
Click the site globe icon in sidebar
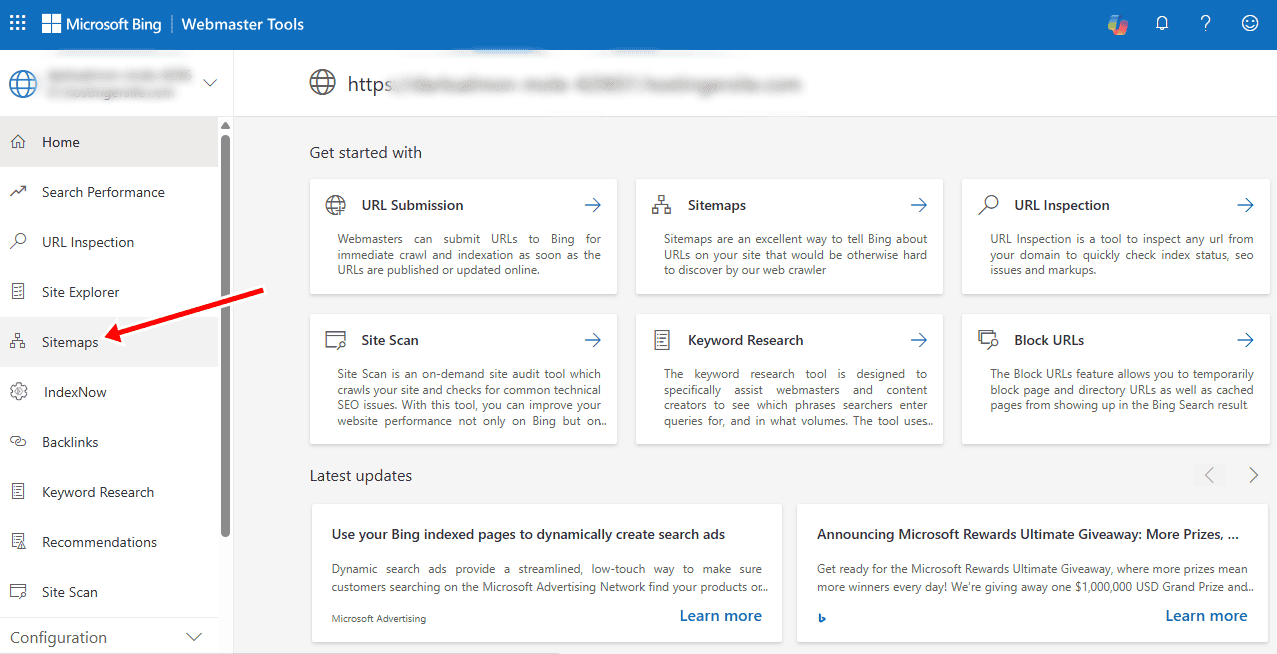23,84
